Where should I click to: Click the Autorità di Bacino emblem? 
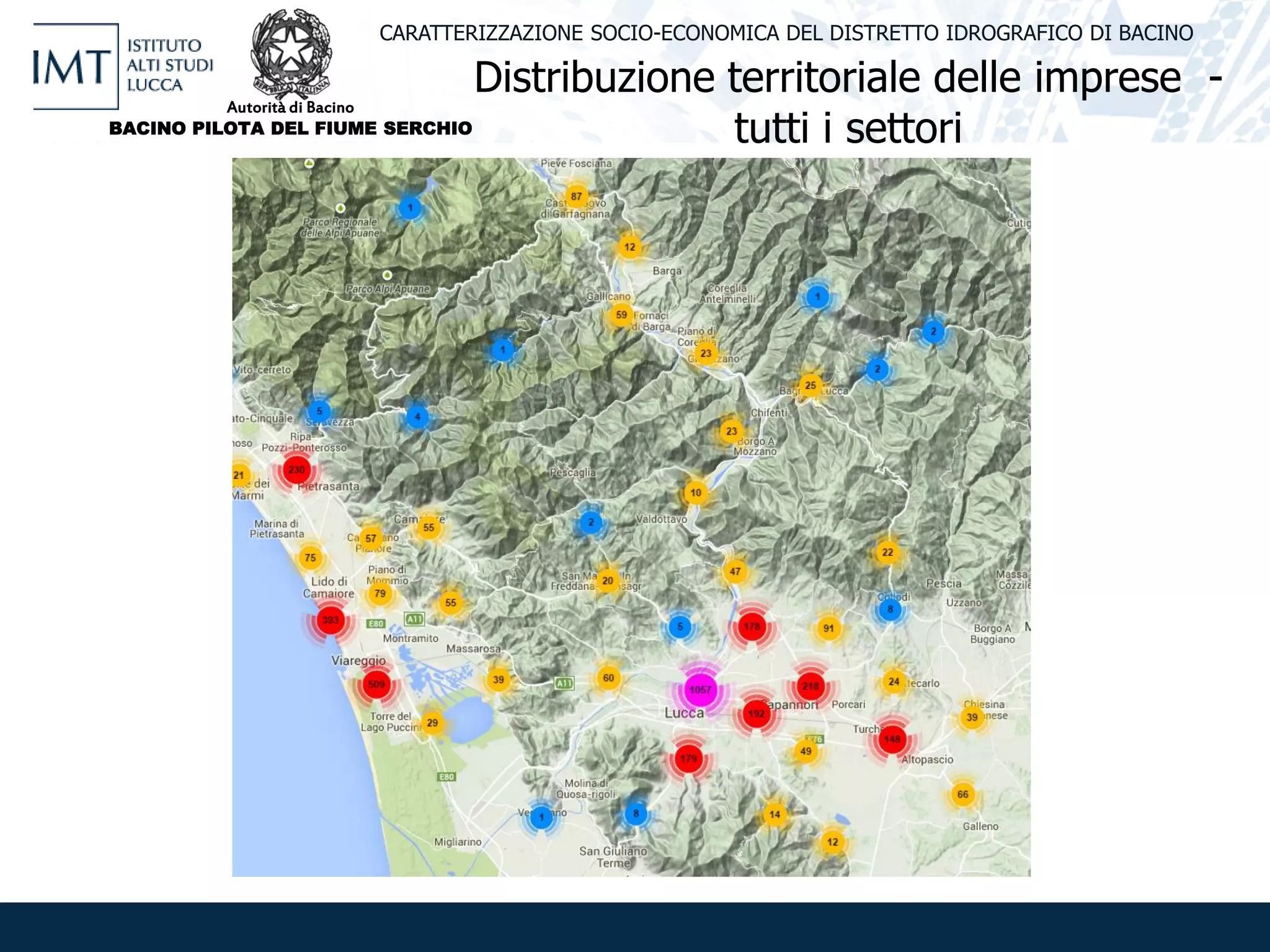pyautogui.click(x=291, y=55)
